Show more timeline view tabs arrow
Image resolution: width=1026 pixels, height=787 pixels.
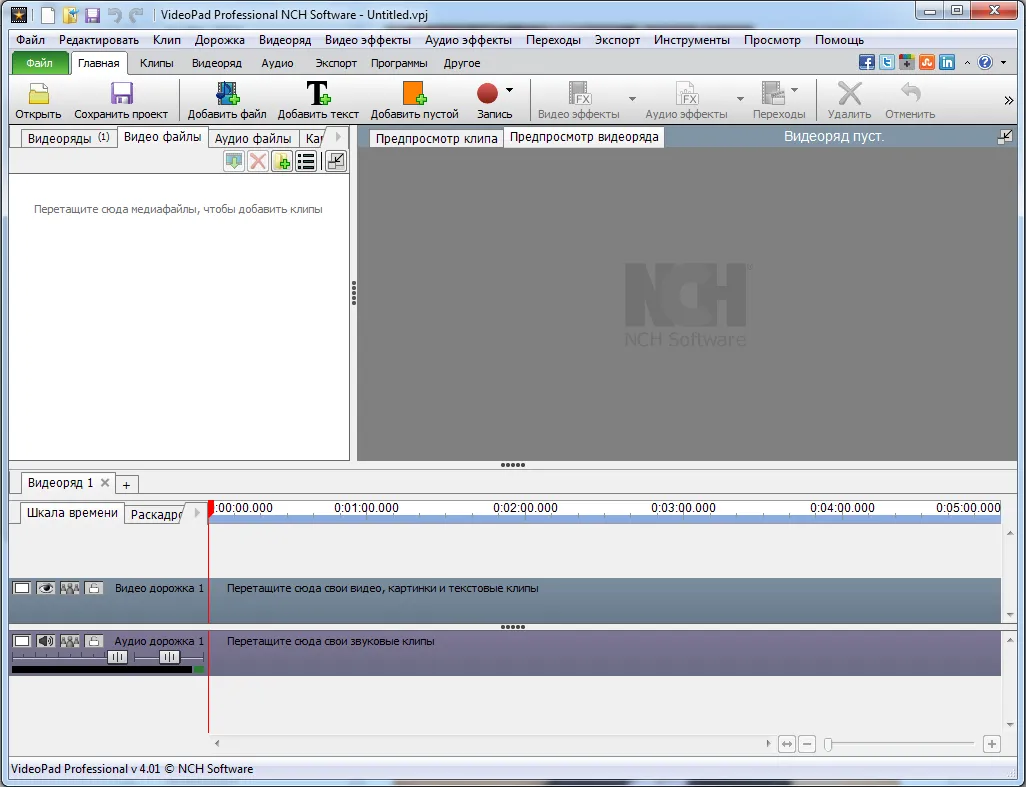point(197,513)
